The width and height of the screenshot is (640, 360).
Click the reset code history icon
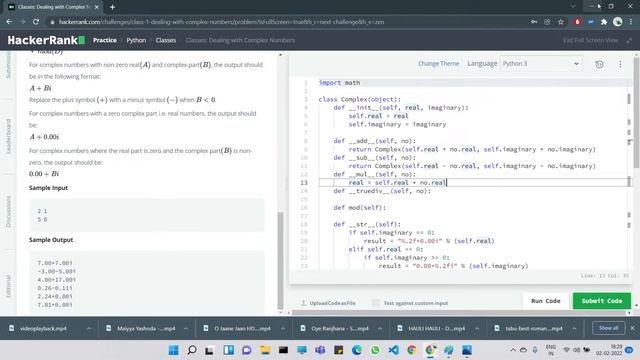599,64
